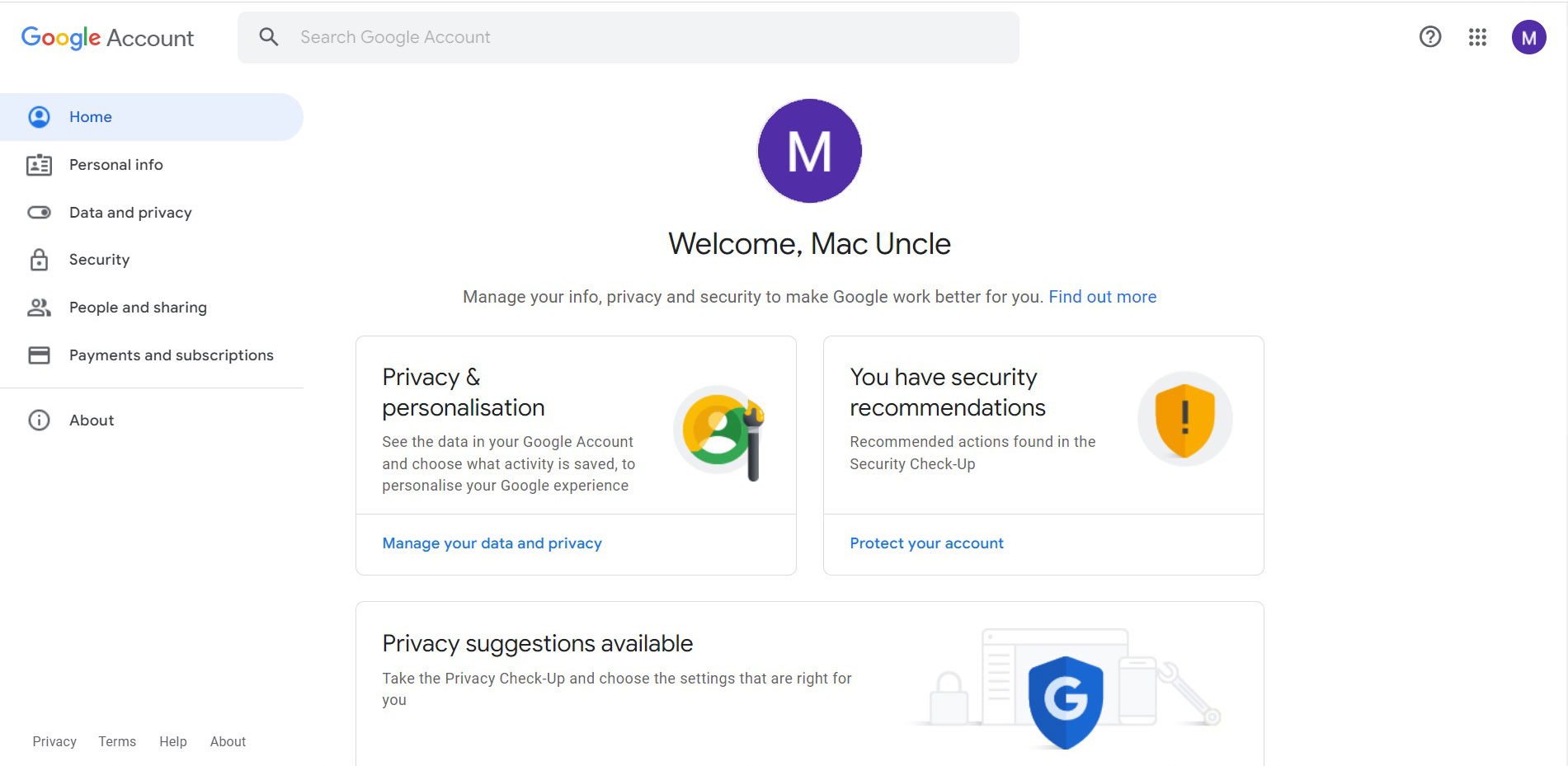The height and width of the screenshot is (766, 1568).
Task: Click the large M profile picture
Action: [x=809, y=151]
